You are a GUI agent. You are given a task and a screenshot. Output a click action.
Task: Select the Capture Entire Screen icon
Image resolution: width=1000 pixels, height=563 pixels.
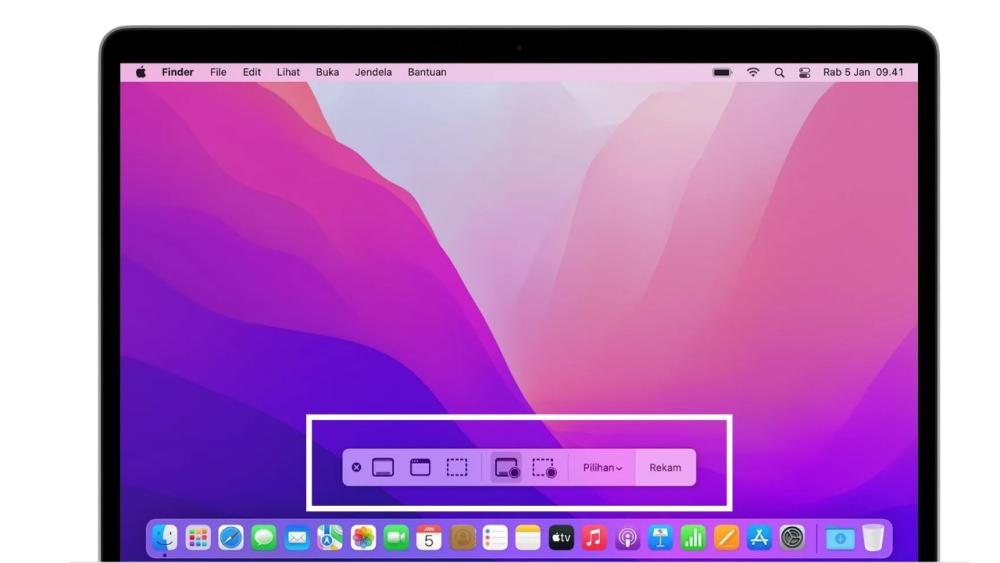(x=383, y=467)
